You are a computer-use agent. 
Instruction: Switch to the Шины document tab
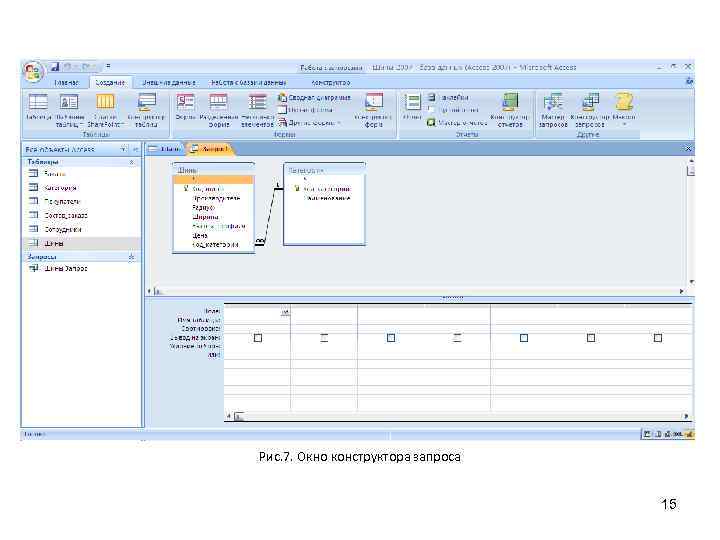pyautogui.click(x=165, y=149)
